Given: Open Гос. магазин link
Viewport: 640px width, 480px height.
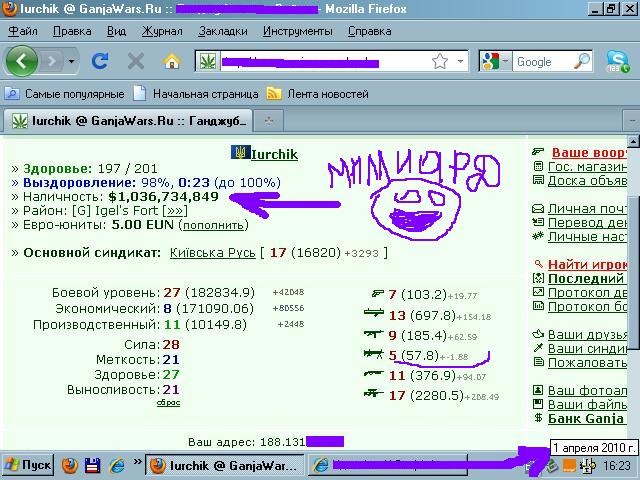Looking at the screenshot, I should point(587,167).
